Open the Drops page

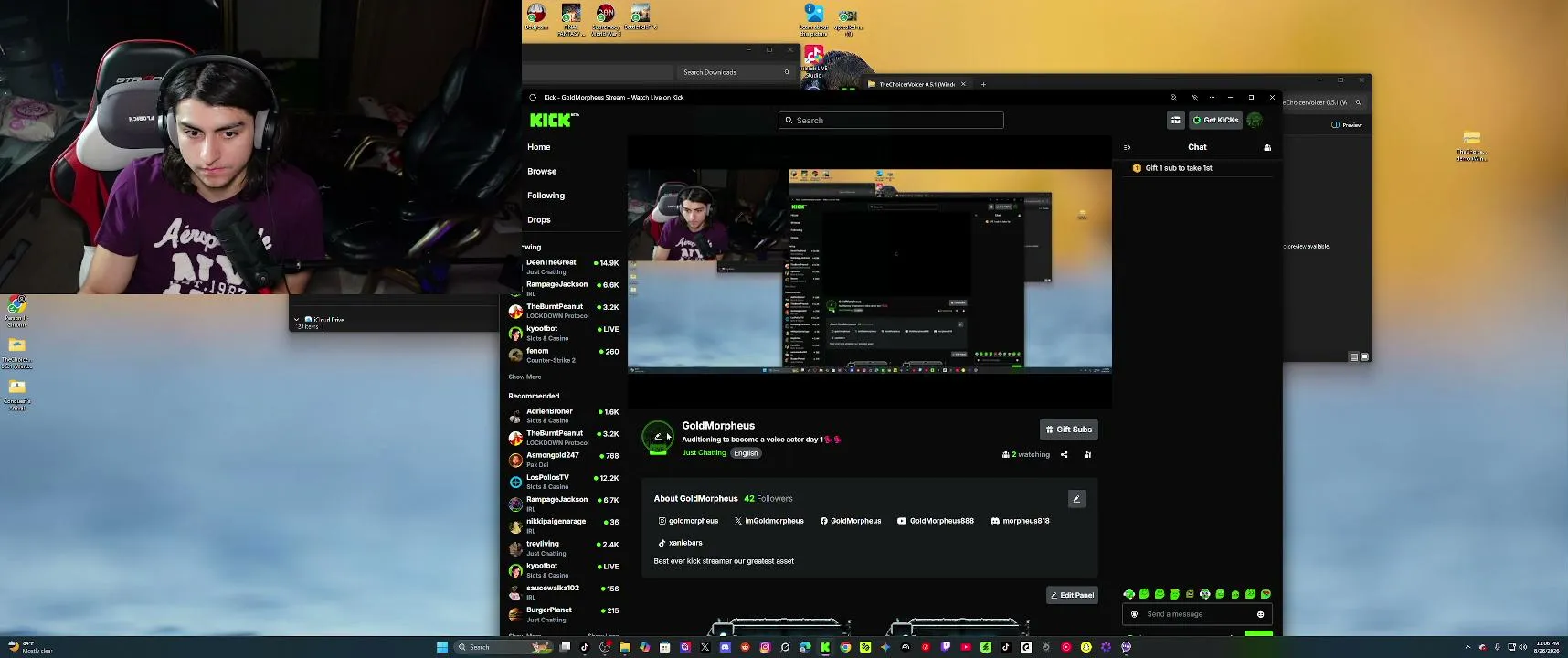point(539,220)
